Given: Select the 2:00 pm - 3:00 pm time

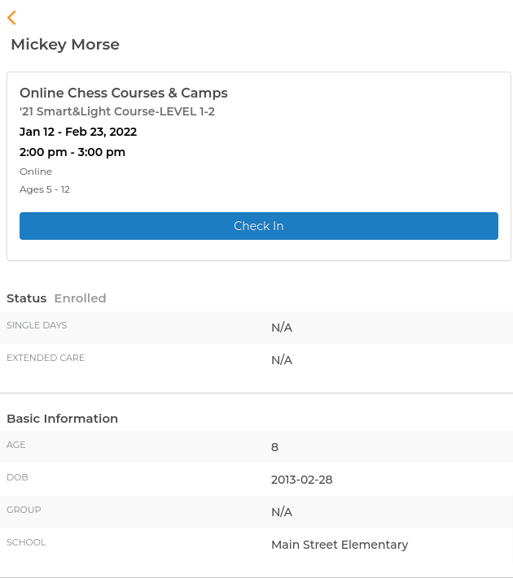Looking at the screenshot, I should click(72, 152).
